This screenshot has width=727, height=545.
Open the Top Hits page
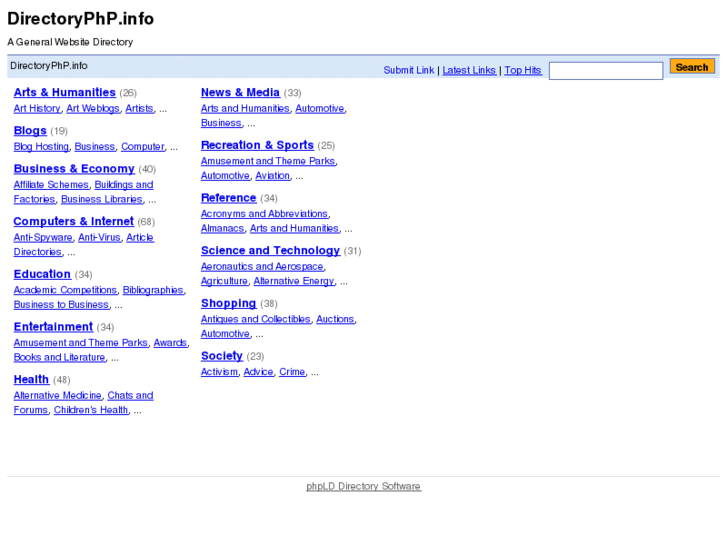(x=523, y=70)
